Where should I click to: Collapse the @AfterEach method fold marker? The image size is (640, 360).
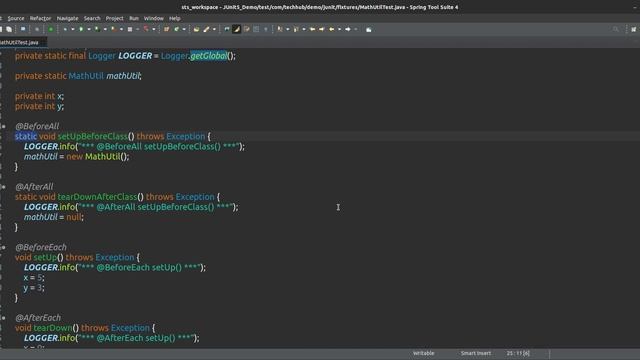(3, 318)
